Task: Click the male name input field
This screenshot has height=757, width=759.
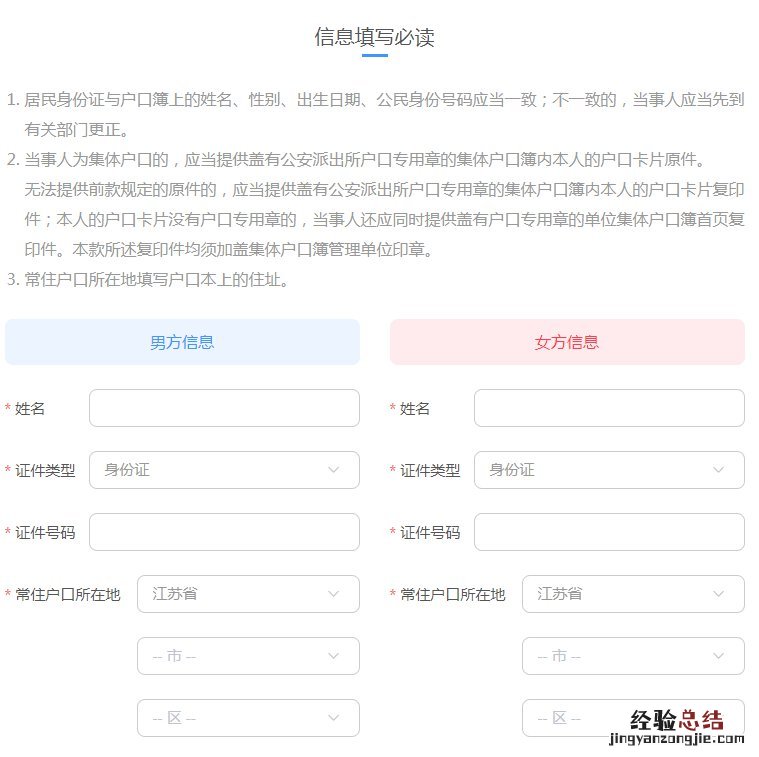Action: point(224,408)
